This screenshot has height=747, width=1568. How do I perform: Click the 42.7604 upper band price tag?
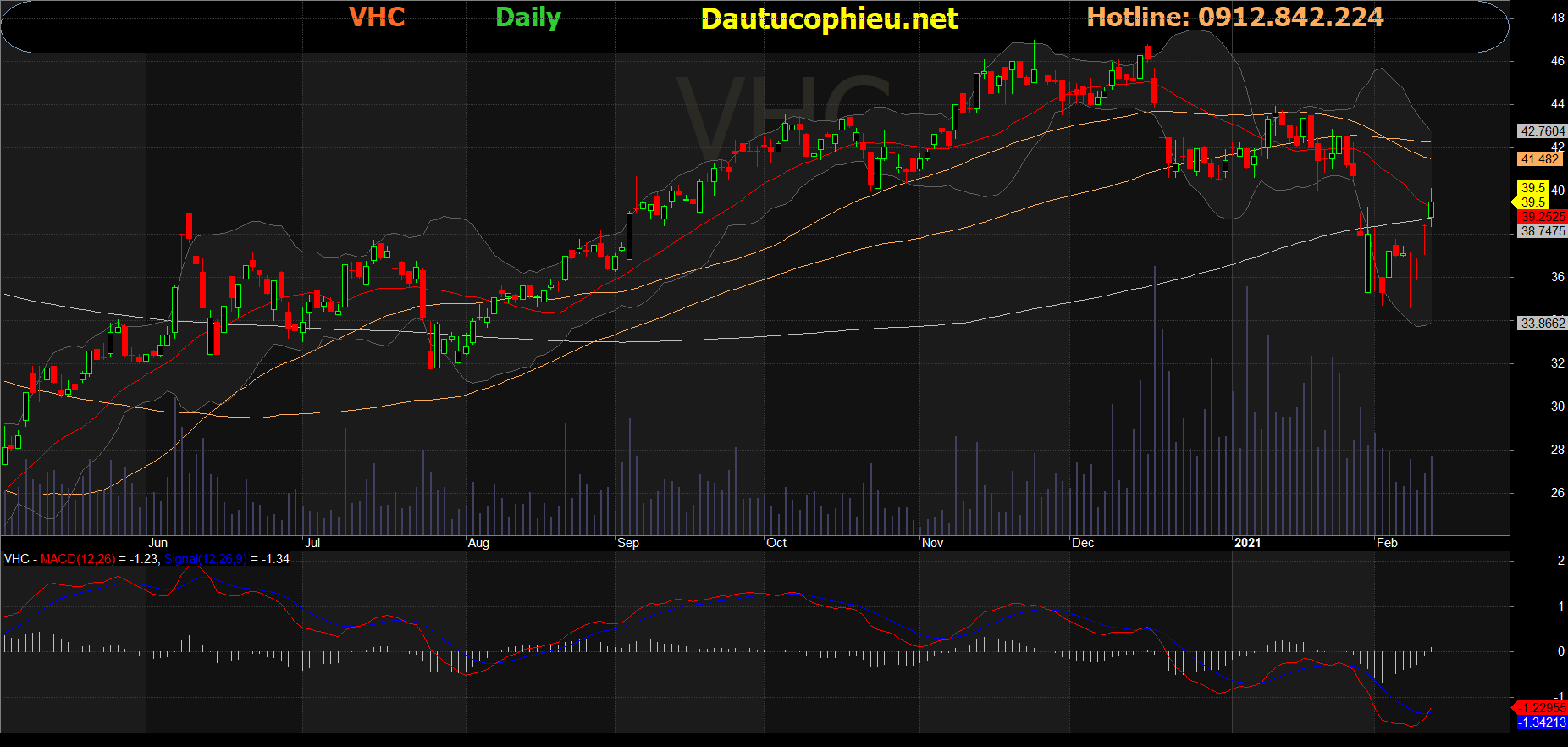tap(1543, 131)
